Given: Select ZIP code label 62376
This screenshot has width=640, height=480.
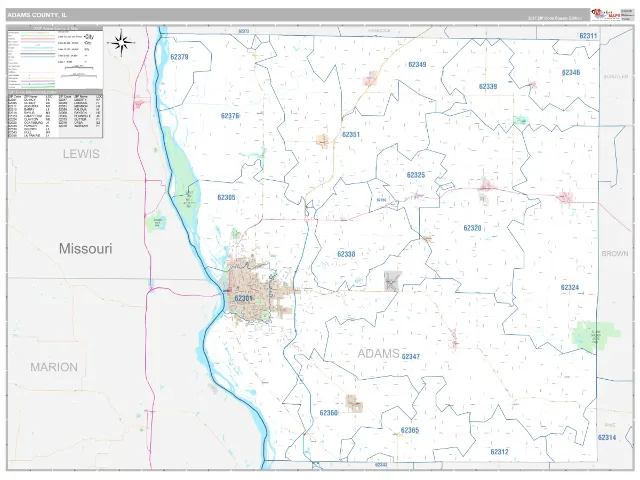Looking at the screenshot, I should (x=230, y=116).
